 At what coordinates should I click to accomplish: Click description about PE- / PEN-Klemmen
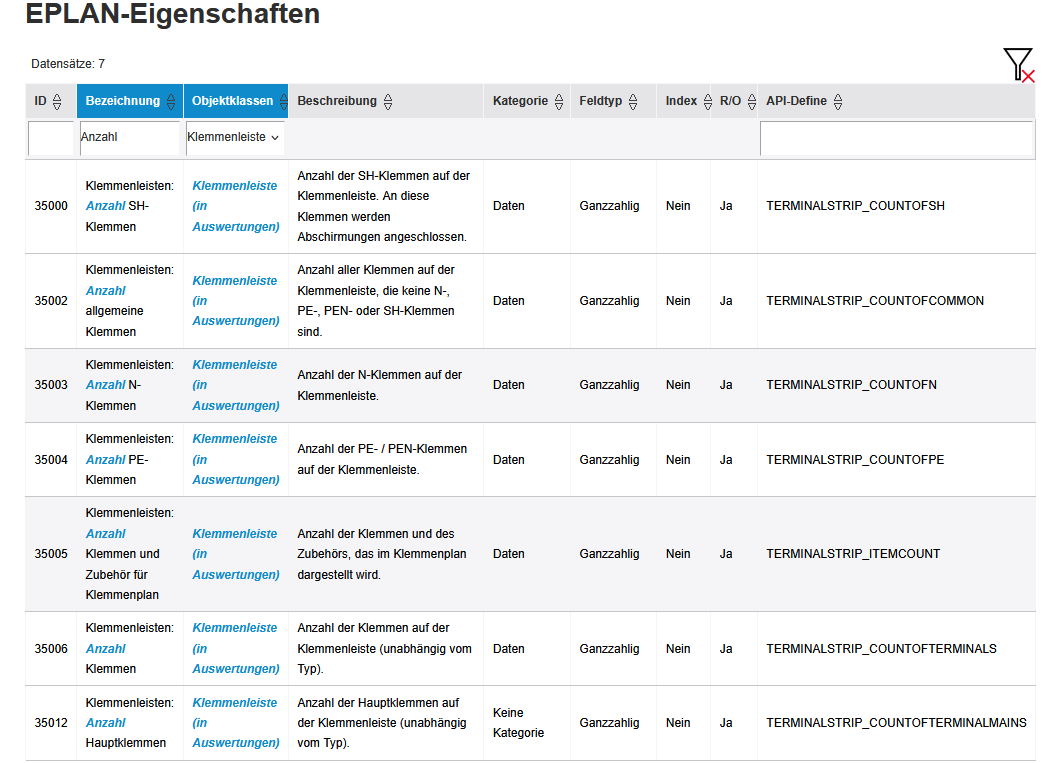(x=382, y=459)
